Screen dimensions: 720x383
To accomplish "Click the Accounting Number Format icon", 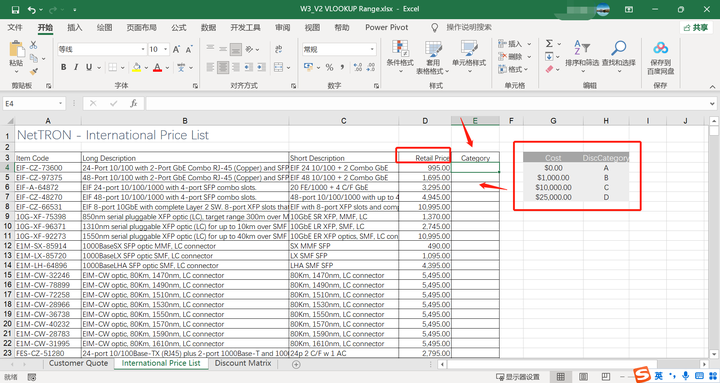I will coord(309,68).
